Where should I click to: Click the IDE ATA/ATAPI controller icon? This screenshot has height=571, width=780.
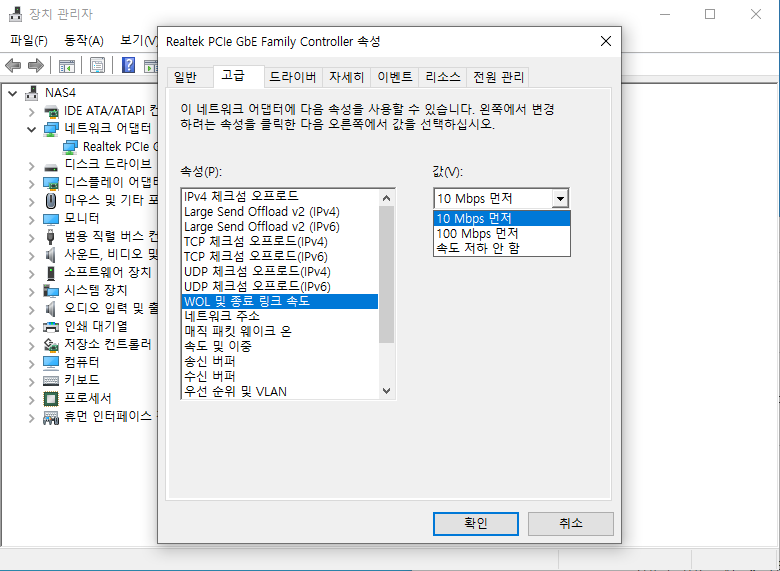tap(51, 110)
